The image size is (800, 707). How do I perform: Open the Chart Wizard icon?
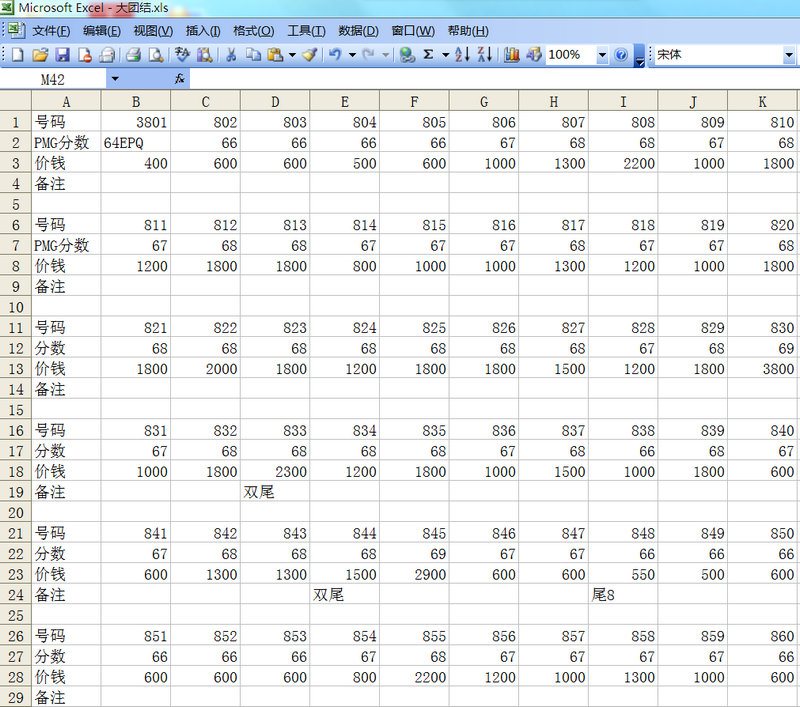(512, 55)
